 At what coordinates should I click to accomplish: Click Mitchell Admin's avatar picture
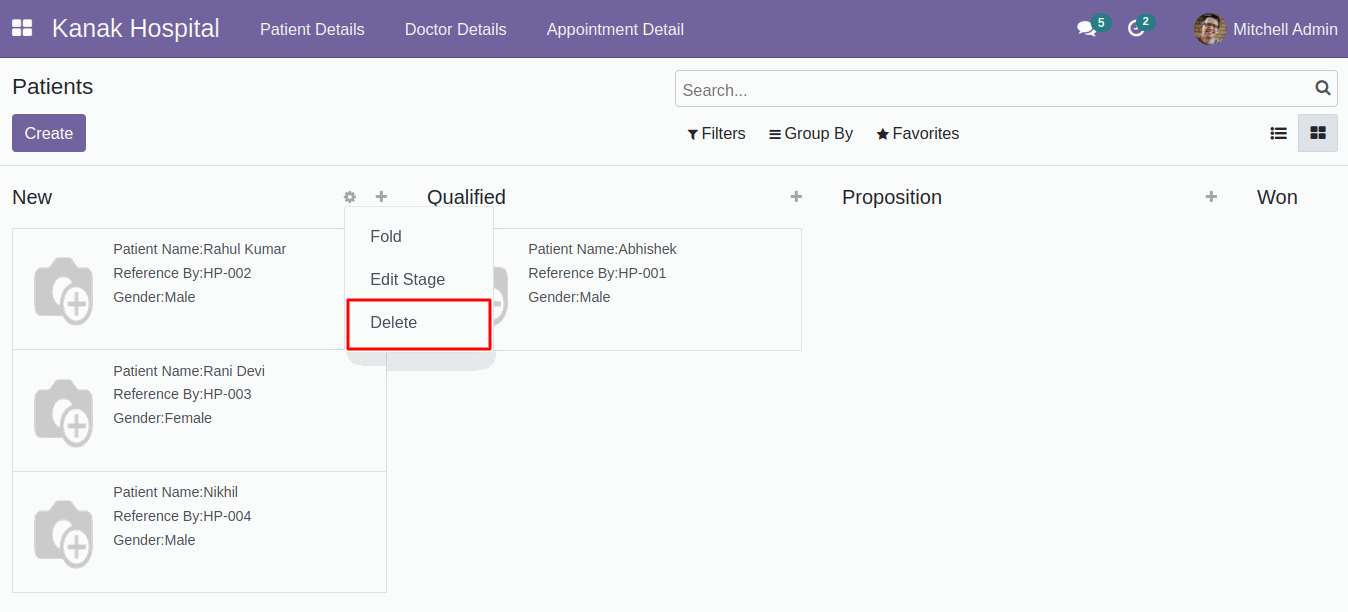pos(1210,29)
